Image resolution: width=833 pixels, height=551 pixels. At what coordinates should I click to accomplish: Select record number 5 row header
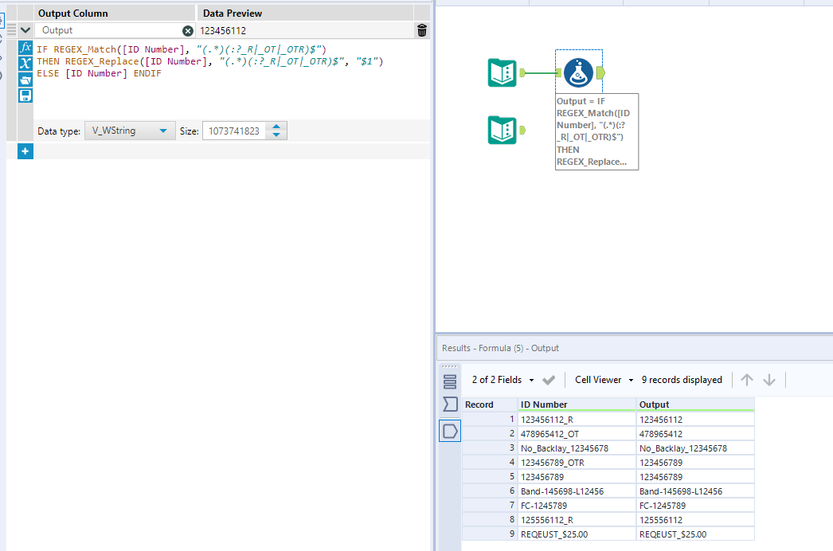(490, 477)
